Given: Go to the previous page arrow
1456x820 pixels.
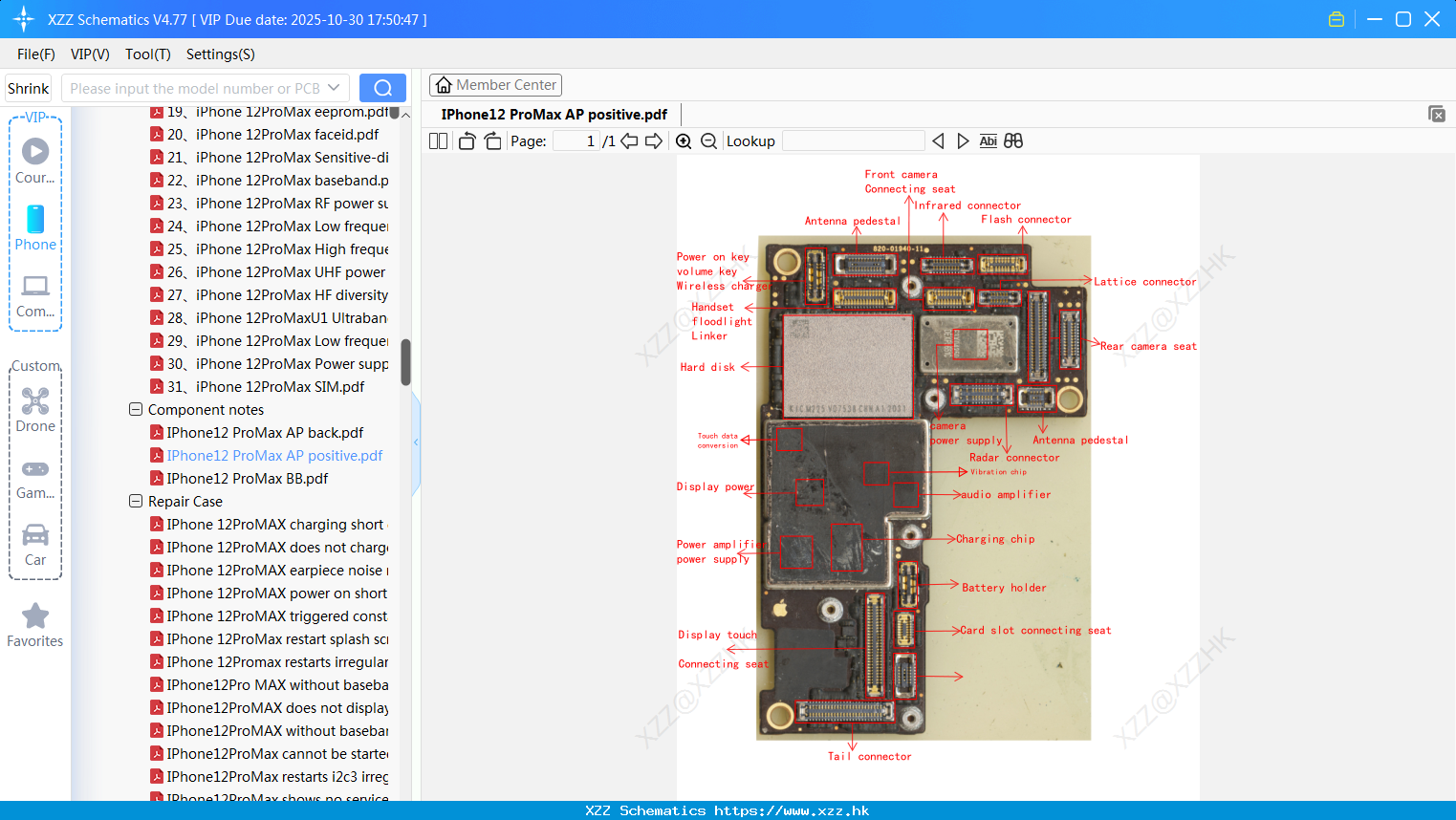Looking at the screenshot, I should coord(629,141).
